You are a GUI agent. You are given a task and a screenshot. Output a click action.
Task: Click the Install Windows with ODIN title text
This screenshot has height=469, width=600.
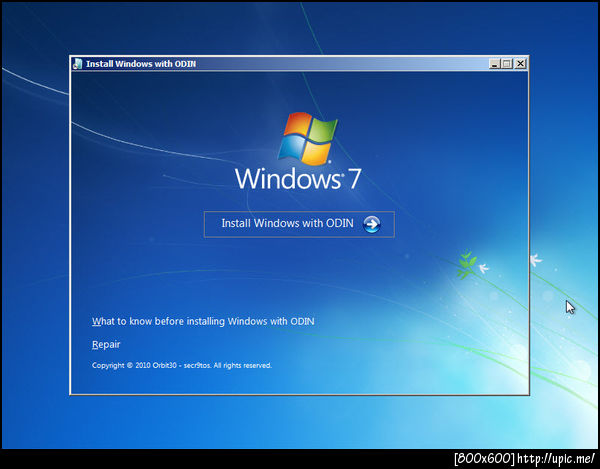(x=141, y=64)
